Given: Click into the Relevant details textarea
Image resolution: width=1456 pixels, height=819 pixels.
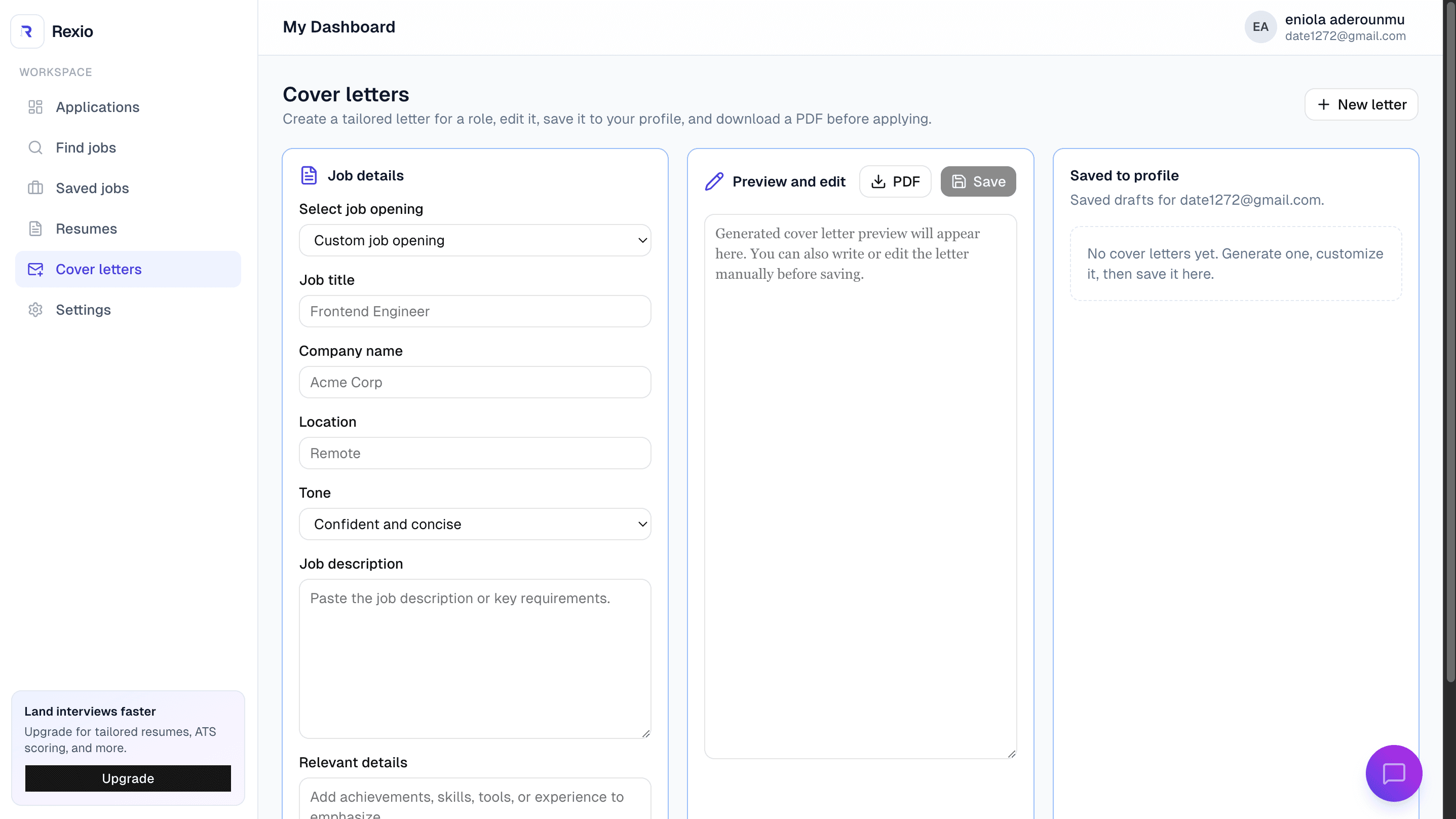Looking at the screenshot, I should 475,799.
